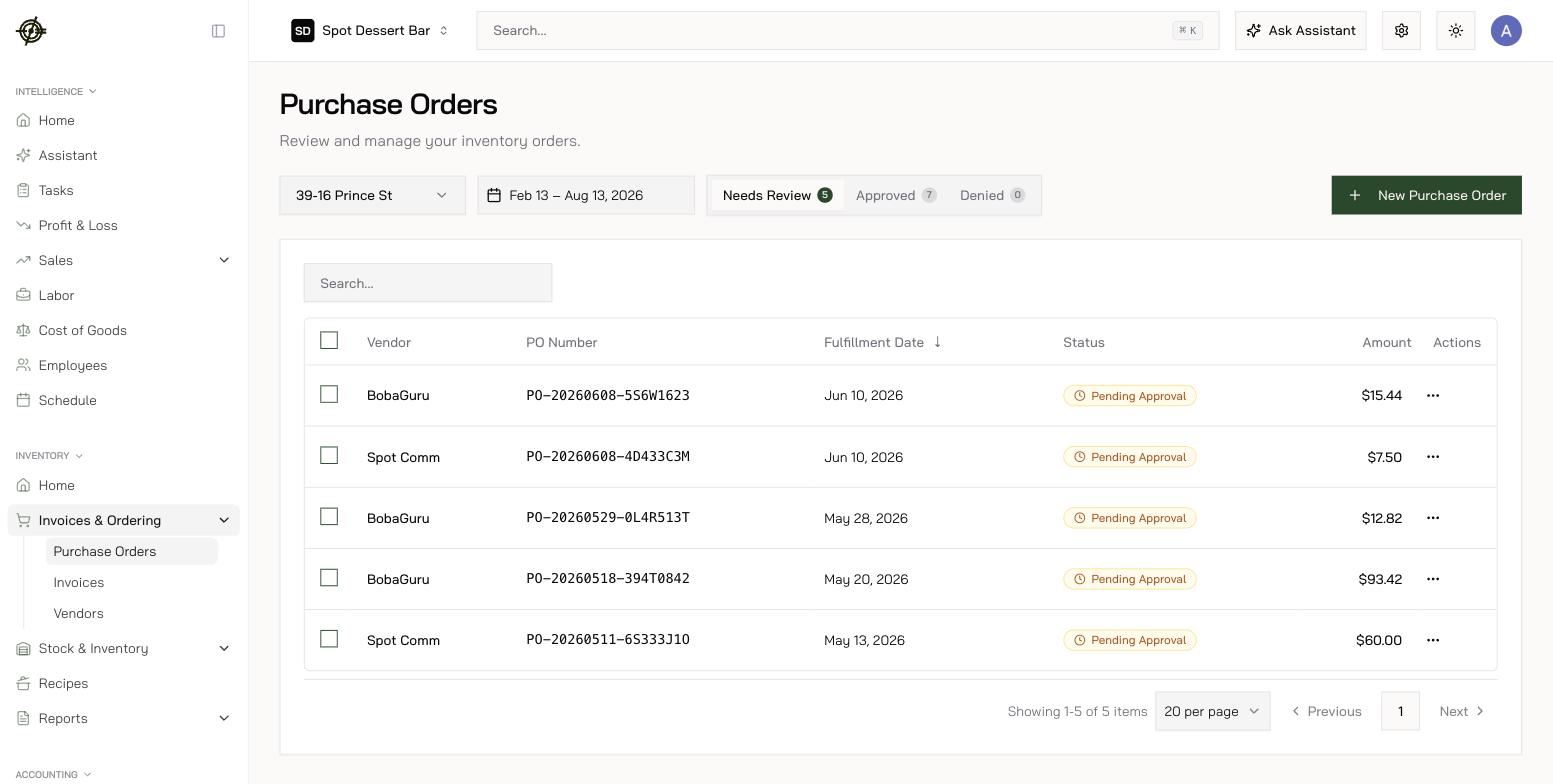Image resolution: width=1553 pixels, height=784 pixels.
Task: Check the PO-20260608-5S6W1623 row checkbox
Action: pos(329,394)
